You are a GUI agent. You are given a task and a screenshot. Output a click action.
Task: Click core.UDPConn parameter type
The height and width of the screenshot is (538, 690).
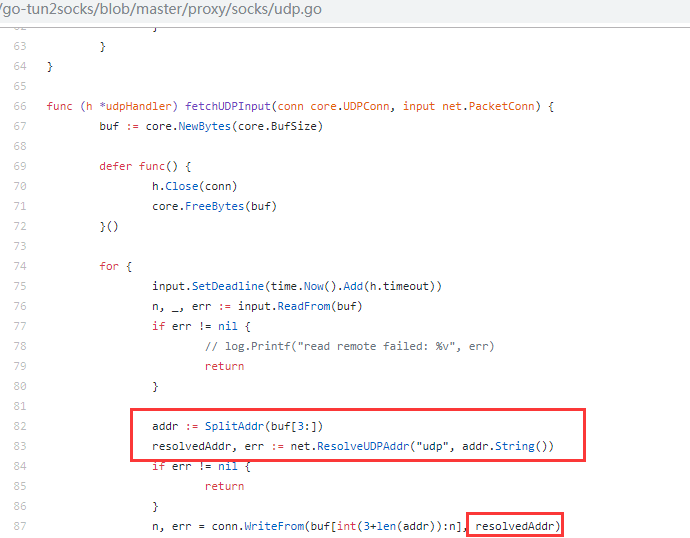[350, 106]
